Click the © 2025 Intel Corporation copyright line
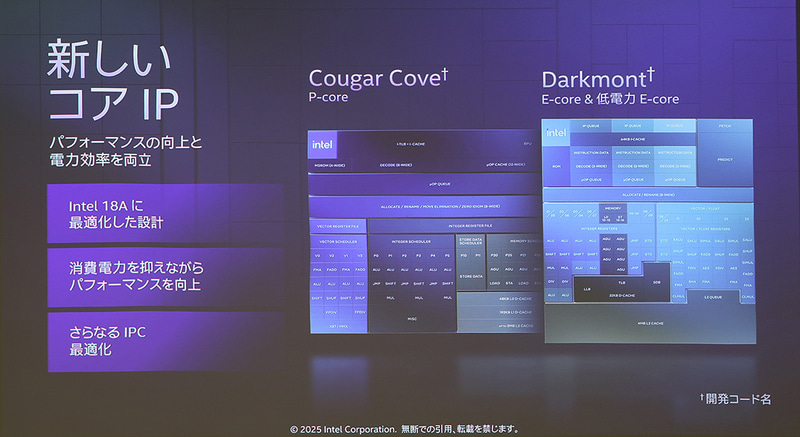The image size is (800, 437). tap(404, 429)
